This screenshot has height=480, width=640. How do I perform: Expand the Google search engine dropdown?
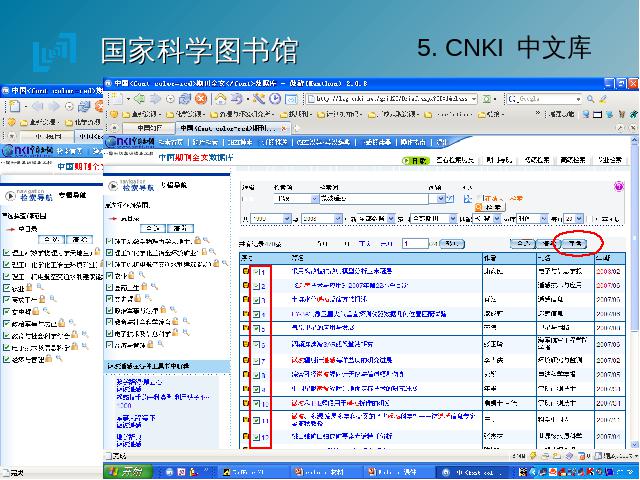(x=578, y=99)
